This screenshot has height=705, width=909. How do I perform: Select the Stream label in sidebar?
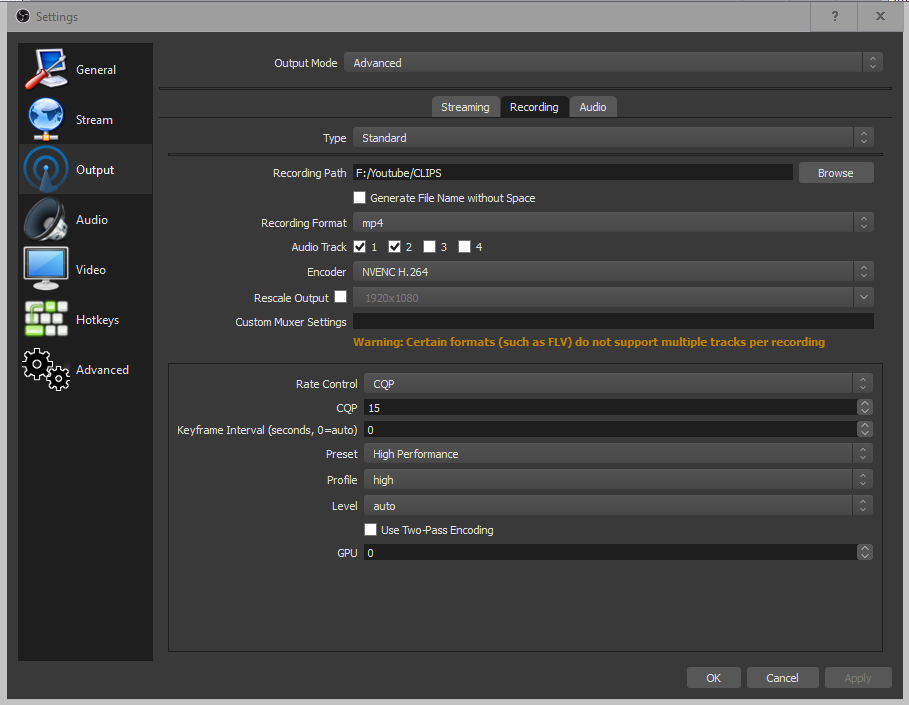click(94, 119)
